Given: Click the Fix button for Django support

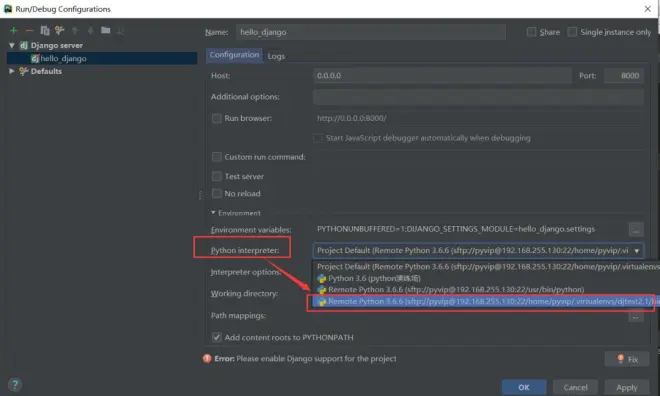Looking at the screenshot, I should click(x=627, y=359).
